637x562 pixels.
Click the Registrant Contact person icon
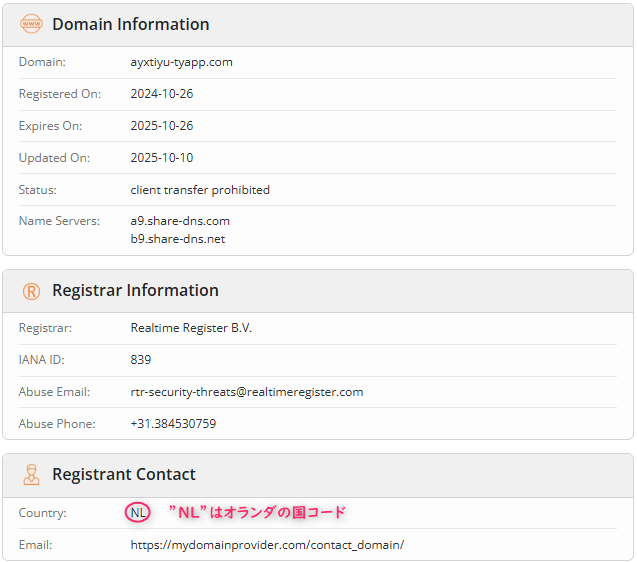[x=31, y=475]
